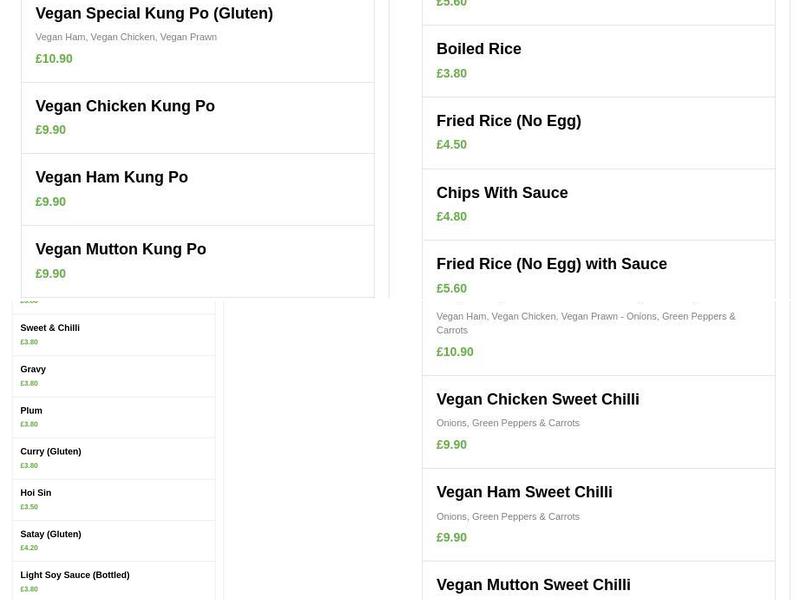Viewport: 800px width, 600px height.
Task: Choose Vegan Mutton Sweet Chilli
Action: tap(533, 584)
